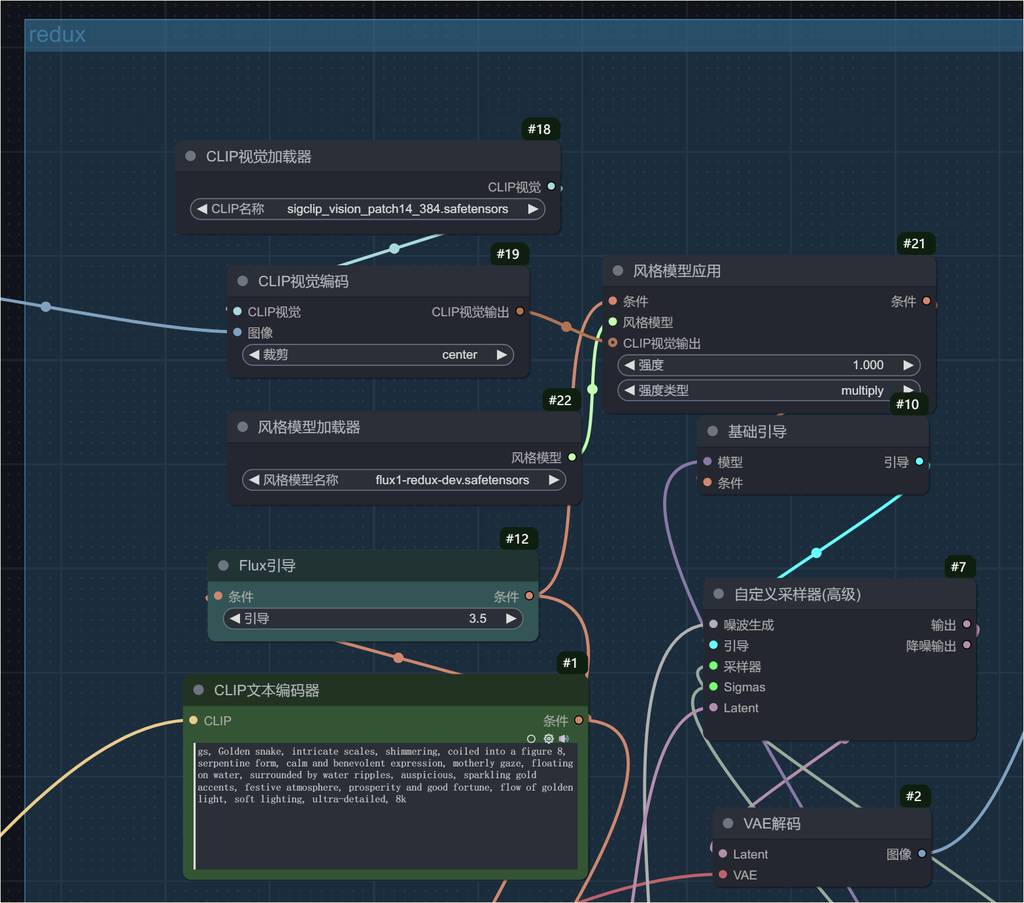Toggle collapse dot on 风格模型应用 node

[x=617, y=271]
